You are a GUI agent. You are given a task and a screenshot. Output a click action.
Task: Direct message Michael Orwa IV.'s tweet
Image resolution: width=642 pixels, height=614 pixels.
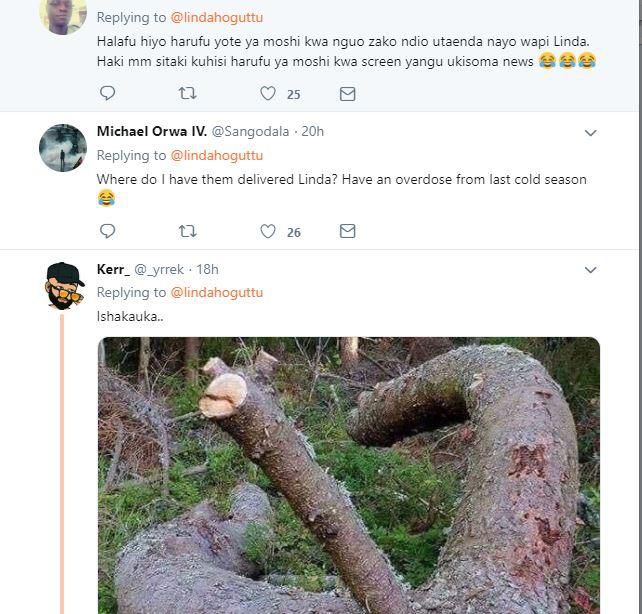coord(347,231)
